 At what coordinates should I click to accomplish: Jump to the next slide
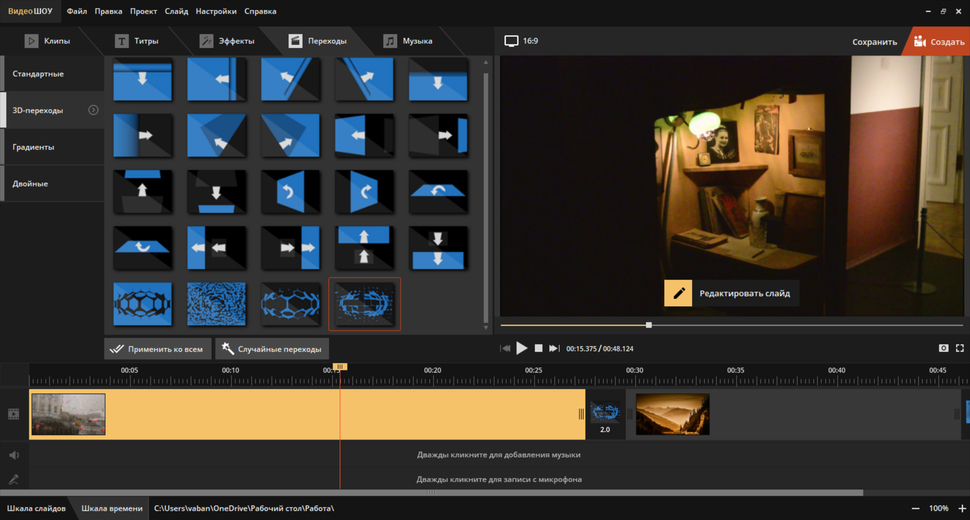(x=554, y=348)
